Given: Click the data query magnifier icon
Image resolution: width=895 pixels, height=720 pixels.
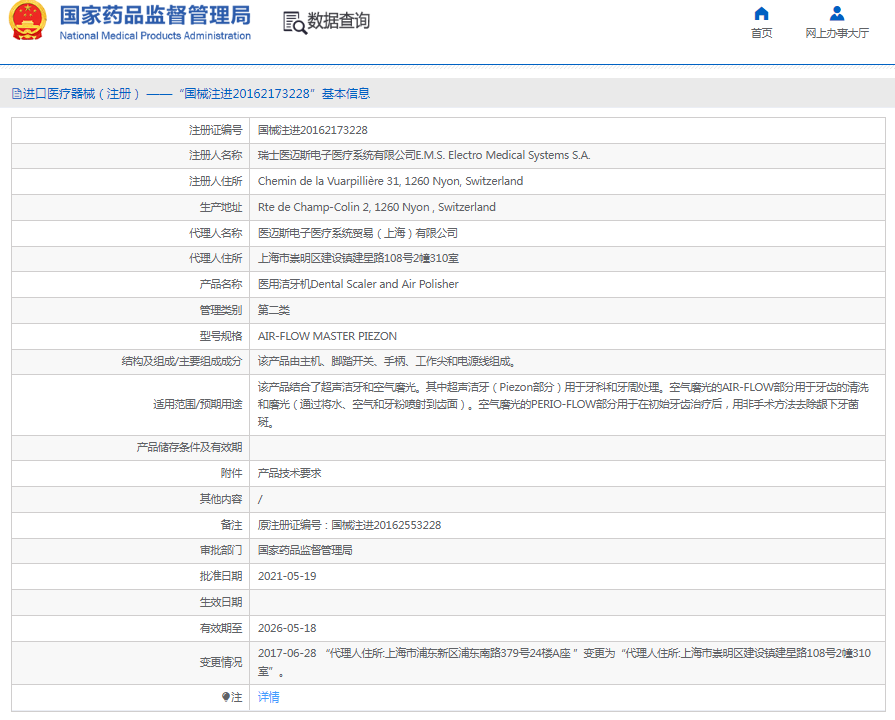Looking at the screenshot, I should 294,22.
